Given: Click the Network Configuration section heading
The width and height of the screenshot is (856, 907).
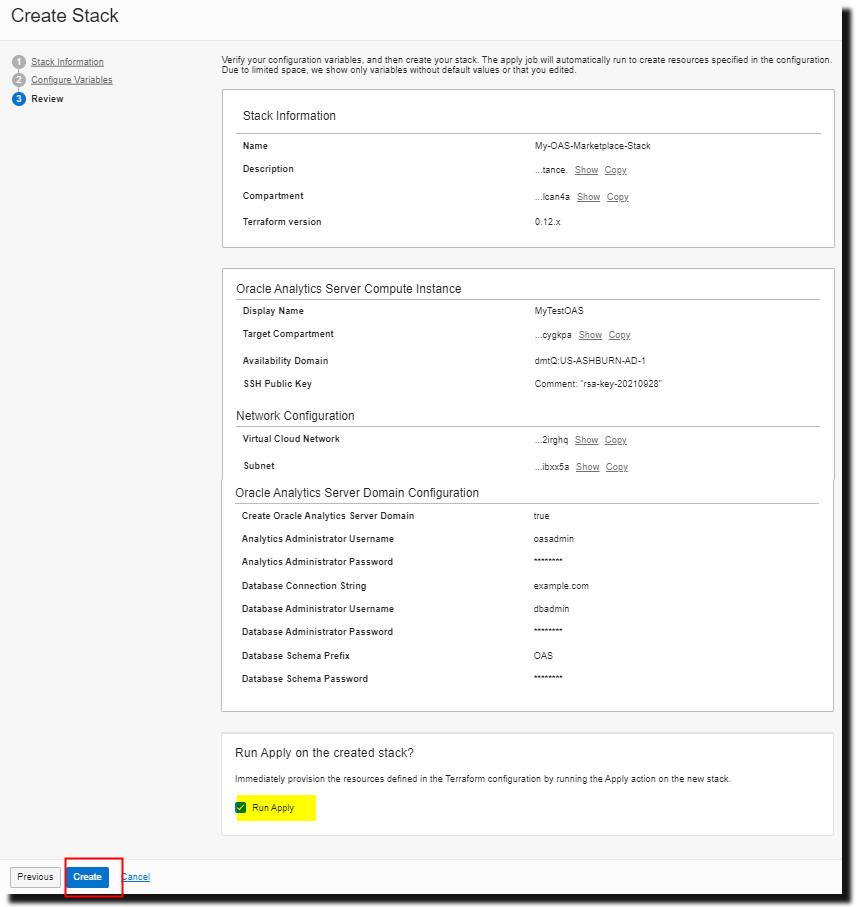Looking at the screenshot, I should point(295,416).
